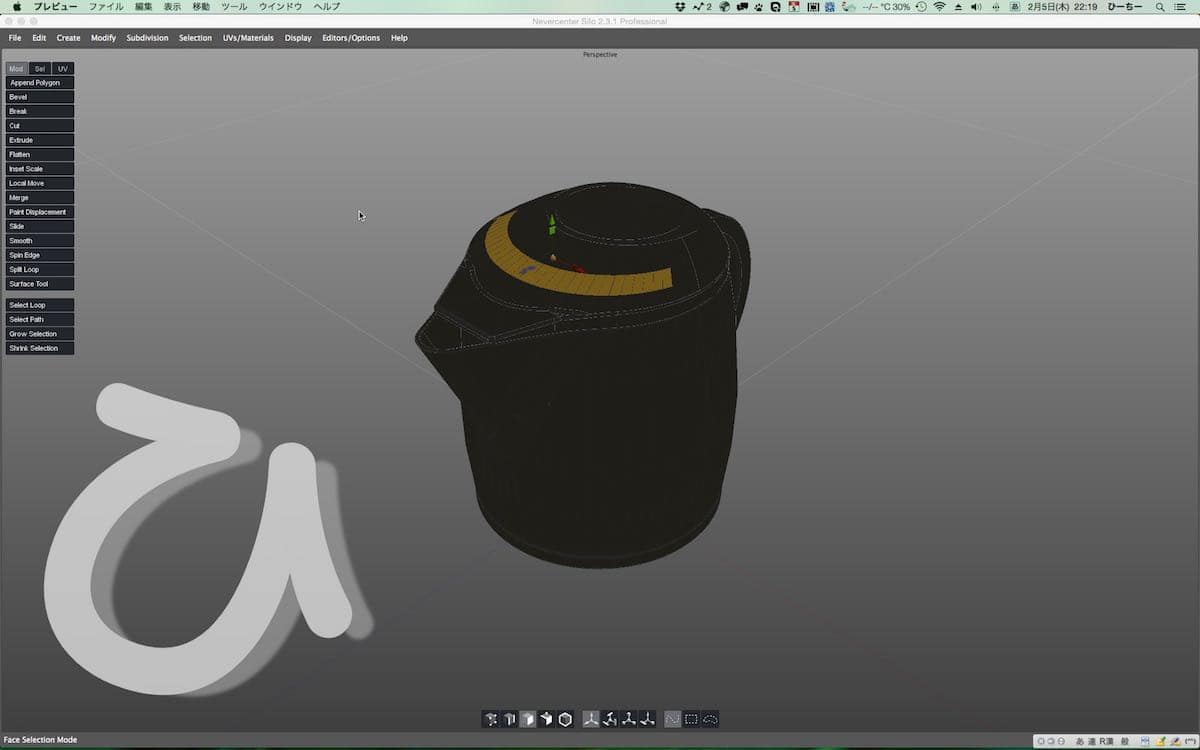Switch to the Sel tab

(x=40, y=69)
